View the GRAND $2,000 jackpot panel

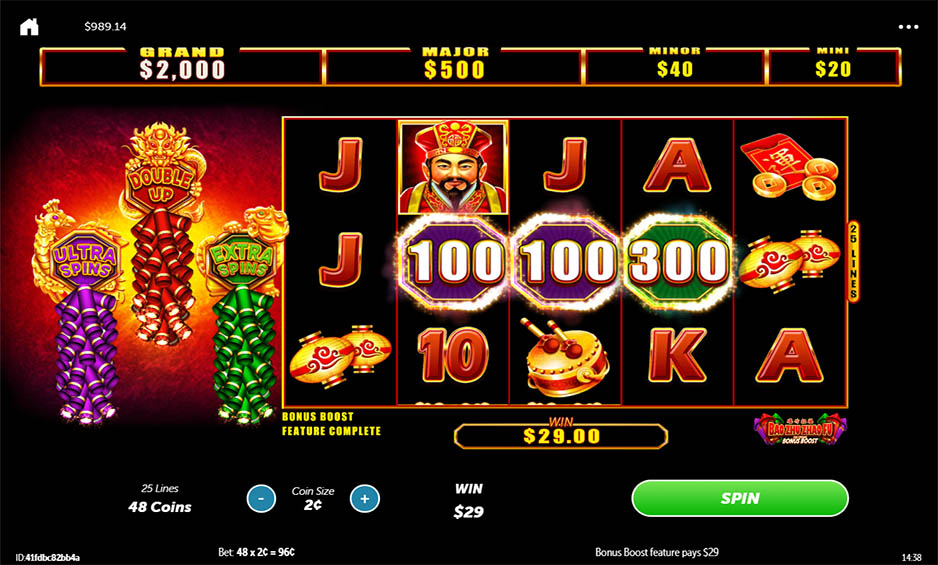pos(182,65)
